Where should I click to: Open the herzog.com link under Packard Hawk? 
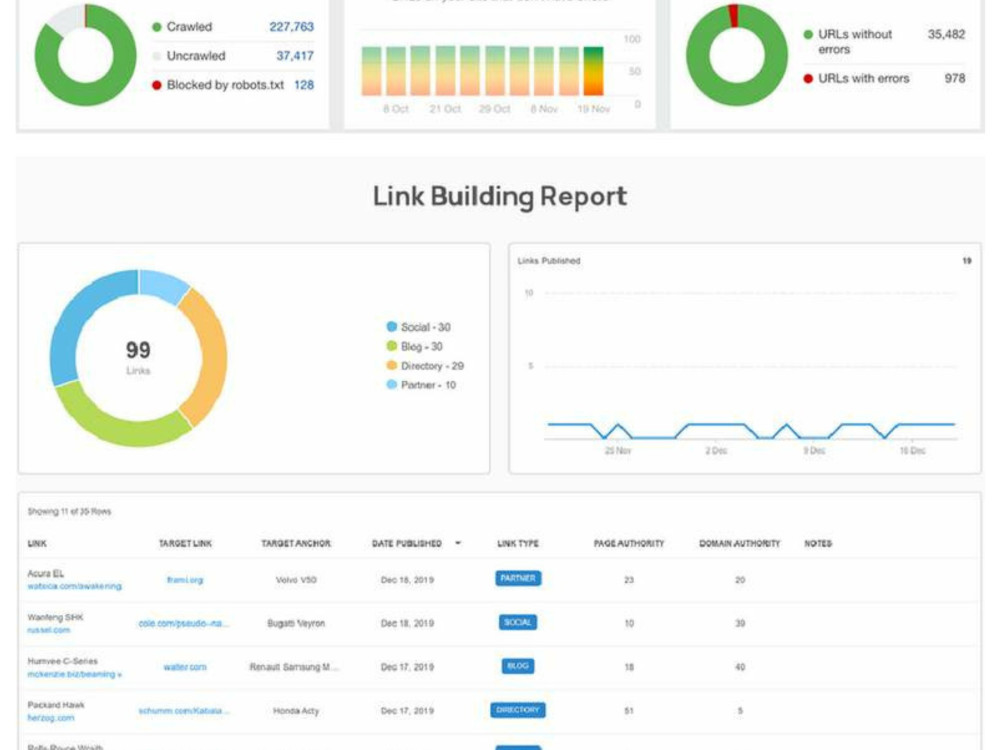pos(51,718)
